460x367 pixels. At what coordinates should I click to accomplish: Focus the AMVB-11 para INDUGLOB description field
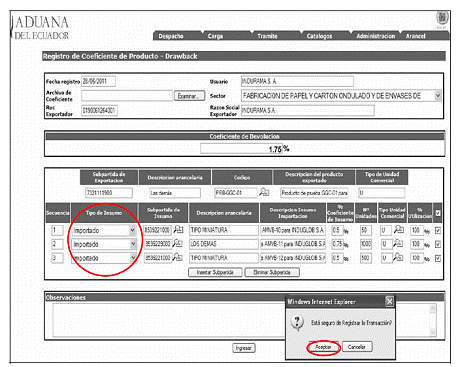pyautogui.click(x=293, y=244)
